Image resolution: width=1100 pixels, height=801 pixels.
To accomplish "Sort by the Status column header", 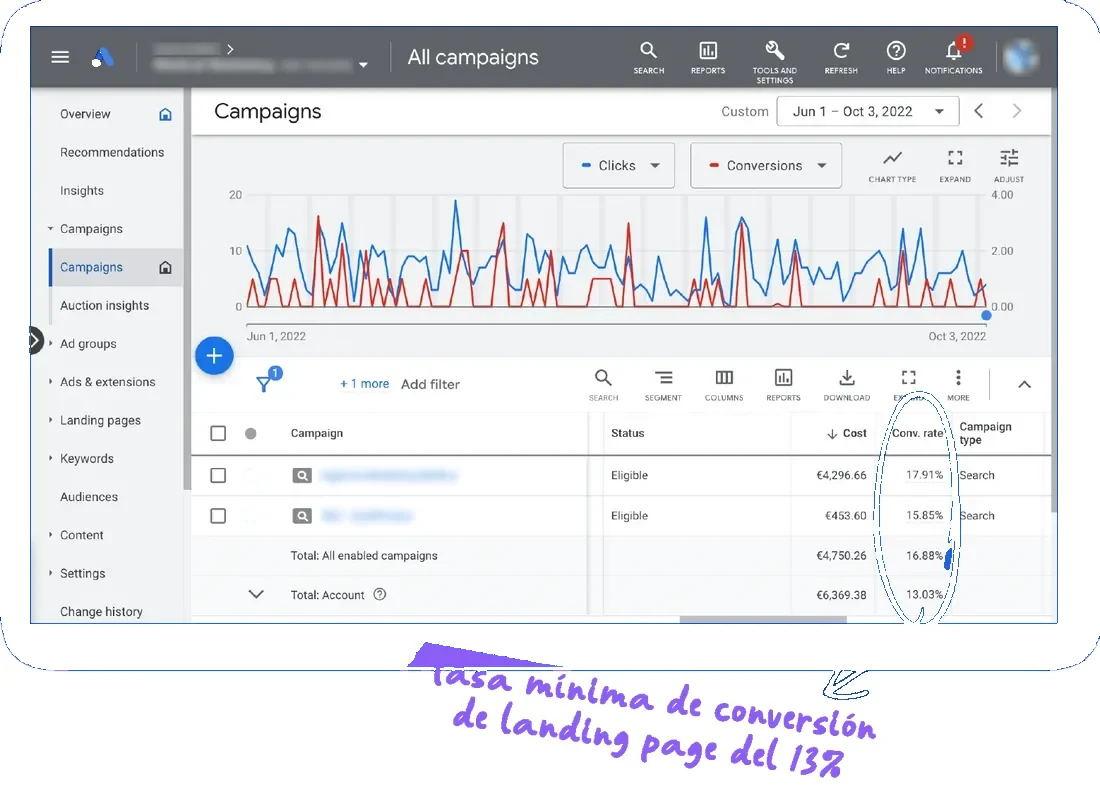I will tap(627, 433).
